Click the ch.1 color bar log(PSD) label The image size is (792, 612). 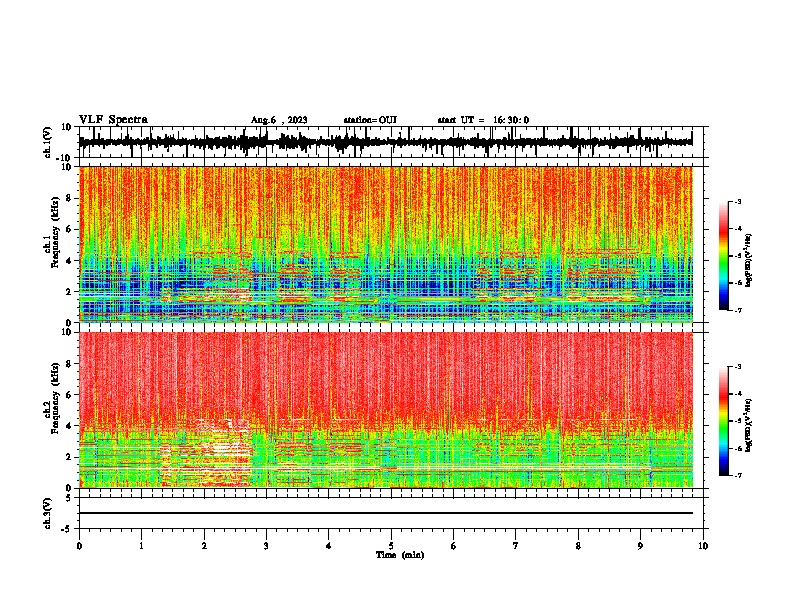click(749, 260)
